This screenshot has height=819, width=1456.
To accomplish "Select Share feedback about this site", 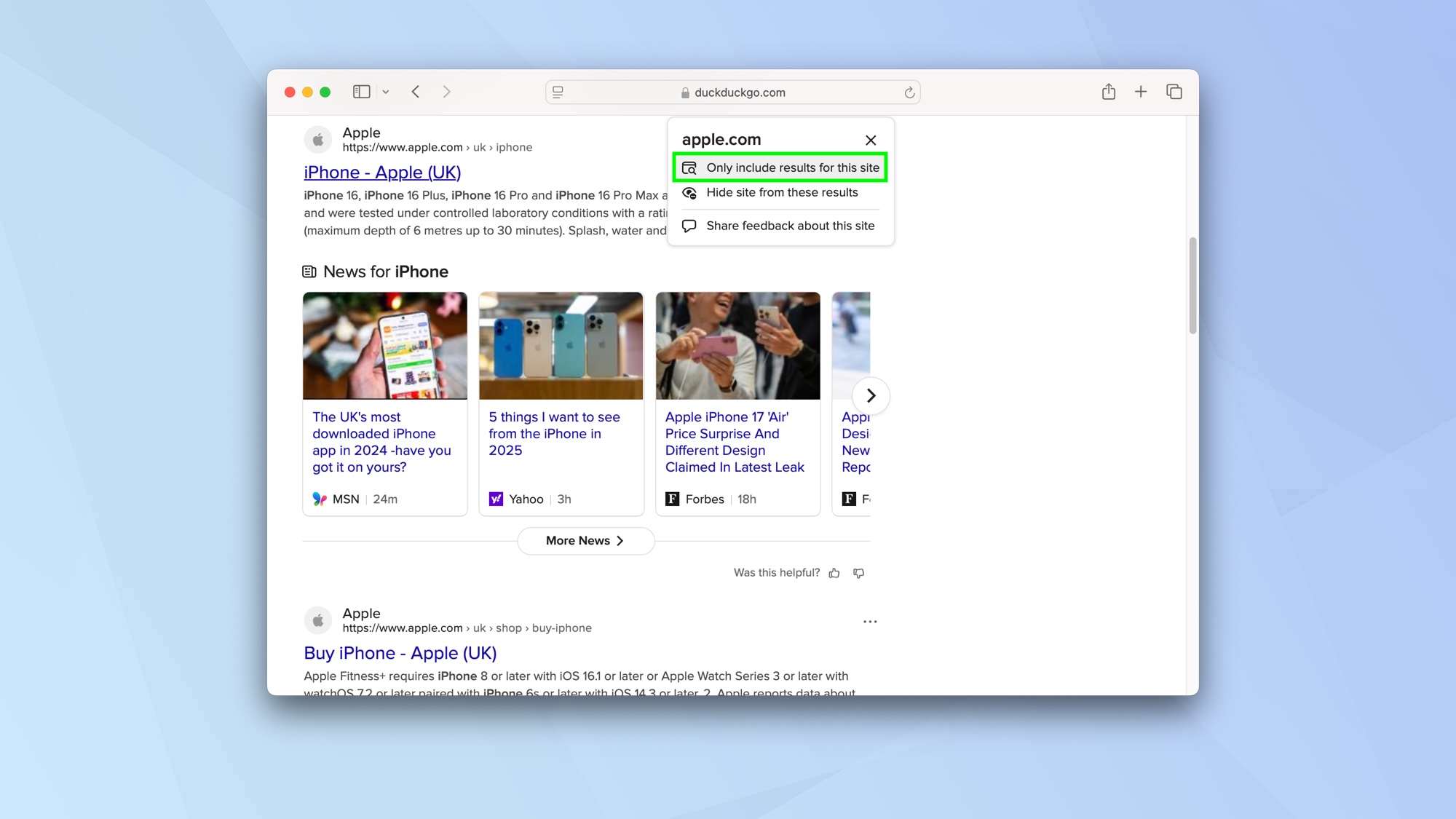I will [790, 226].
